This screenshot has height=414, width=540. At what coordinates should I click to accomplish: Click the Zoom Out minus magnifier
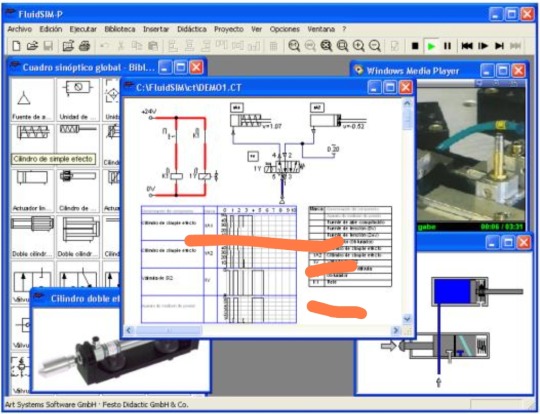[375, 45]
